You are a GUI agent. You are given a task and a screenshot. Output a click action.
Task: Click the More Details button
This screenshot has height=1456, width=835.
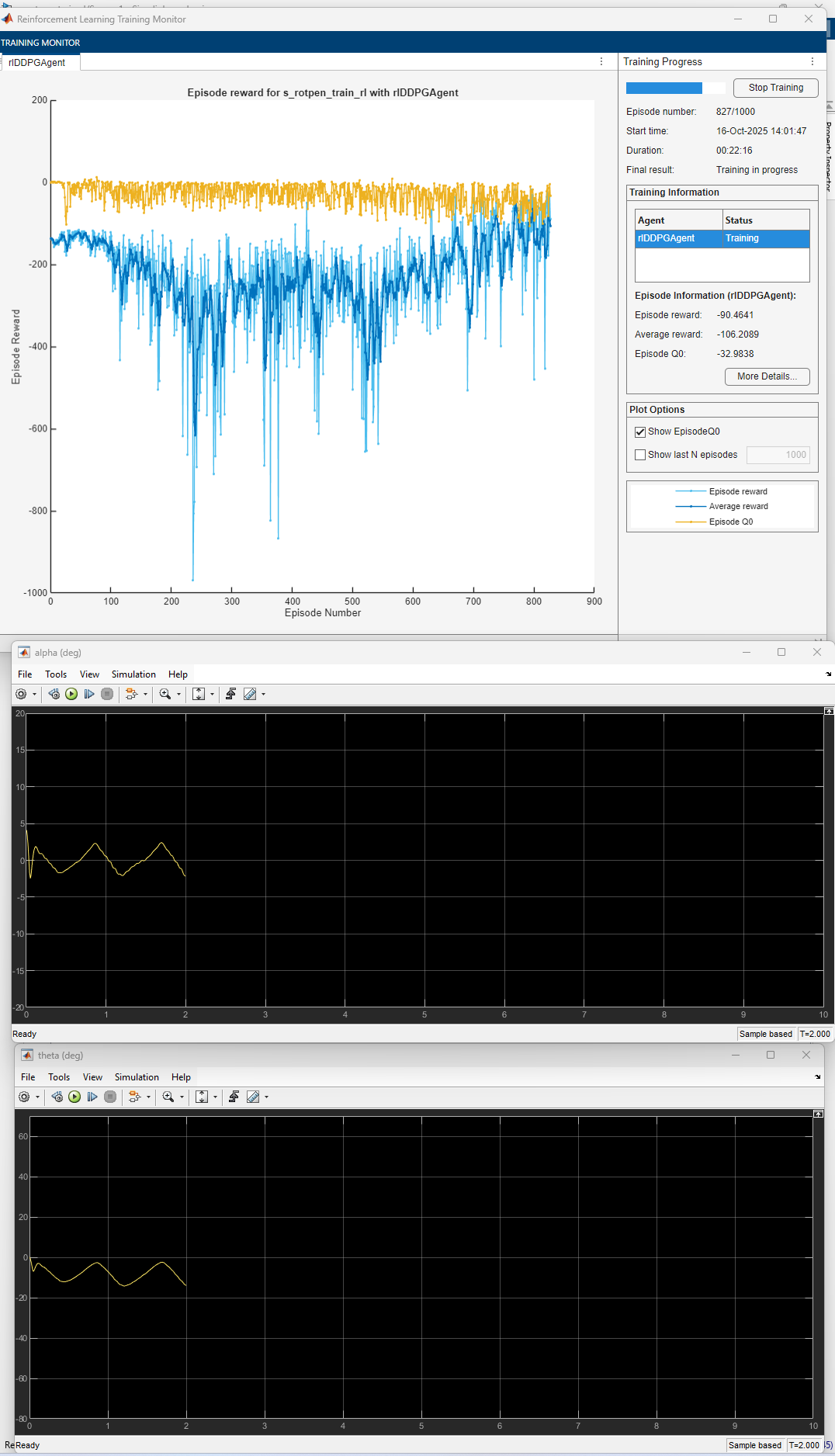[767, 376]
